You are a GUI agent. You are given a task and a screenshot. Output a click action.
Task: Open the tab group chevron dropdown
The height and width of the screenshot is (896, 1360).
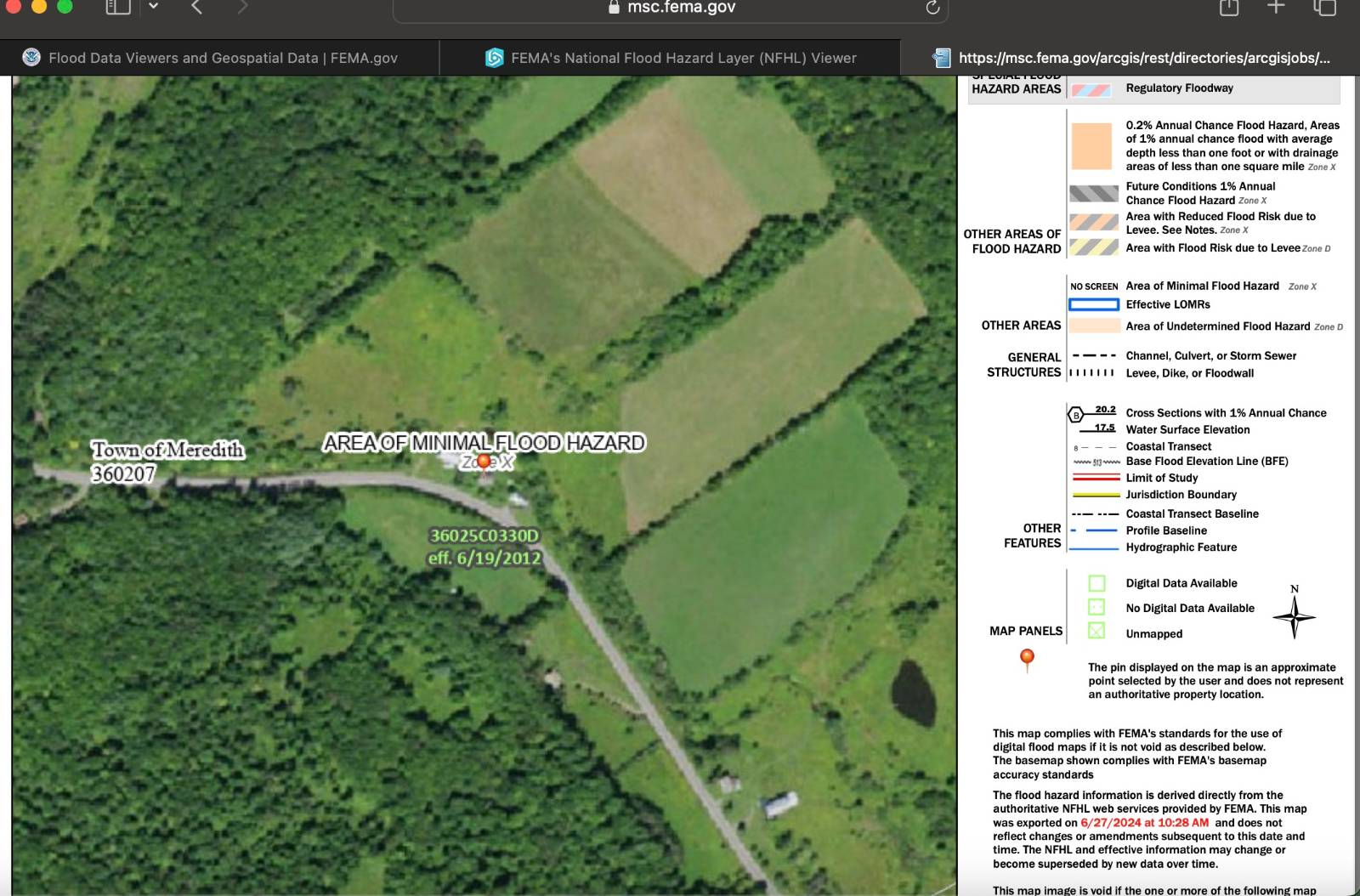point(152,7)
